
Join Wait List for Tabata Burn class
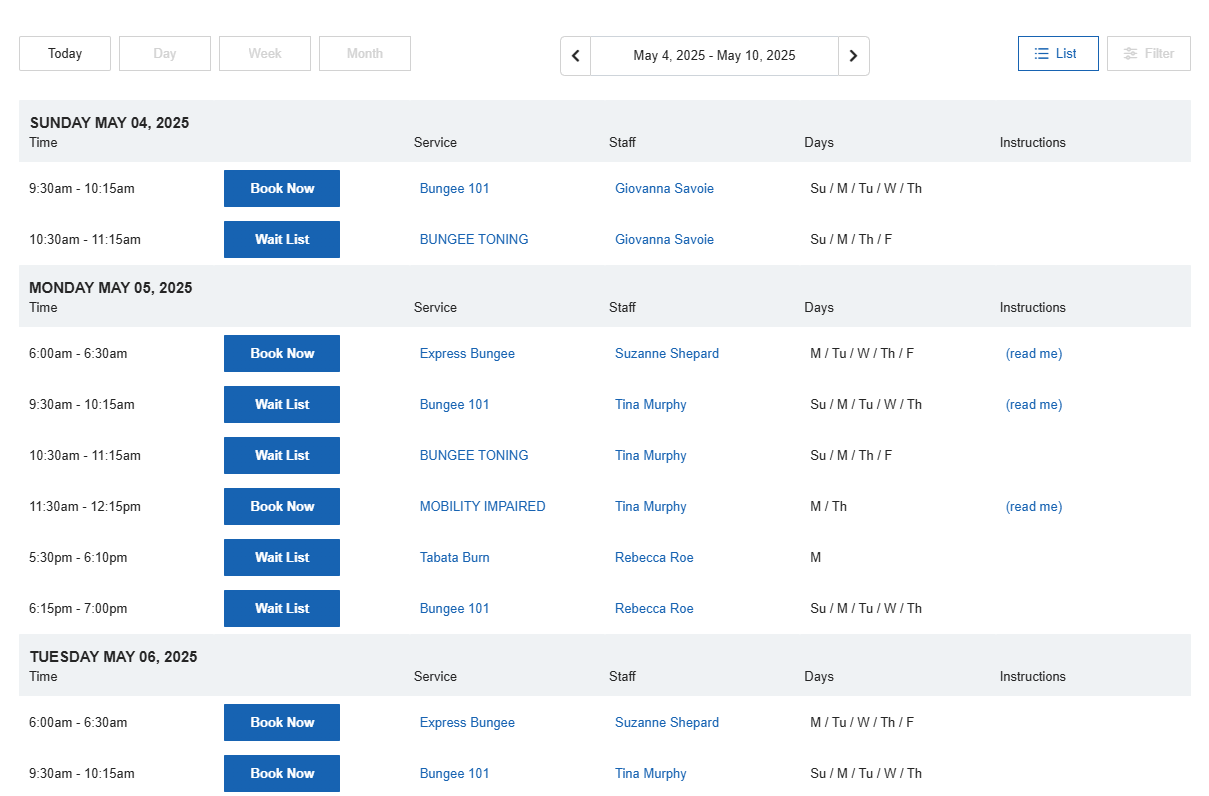coord(282,558)
